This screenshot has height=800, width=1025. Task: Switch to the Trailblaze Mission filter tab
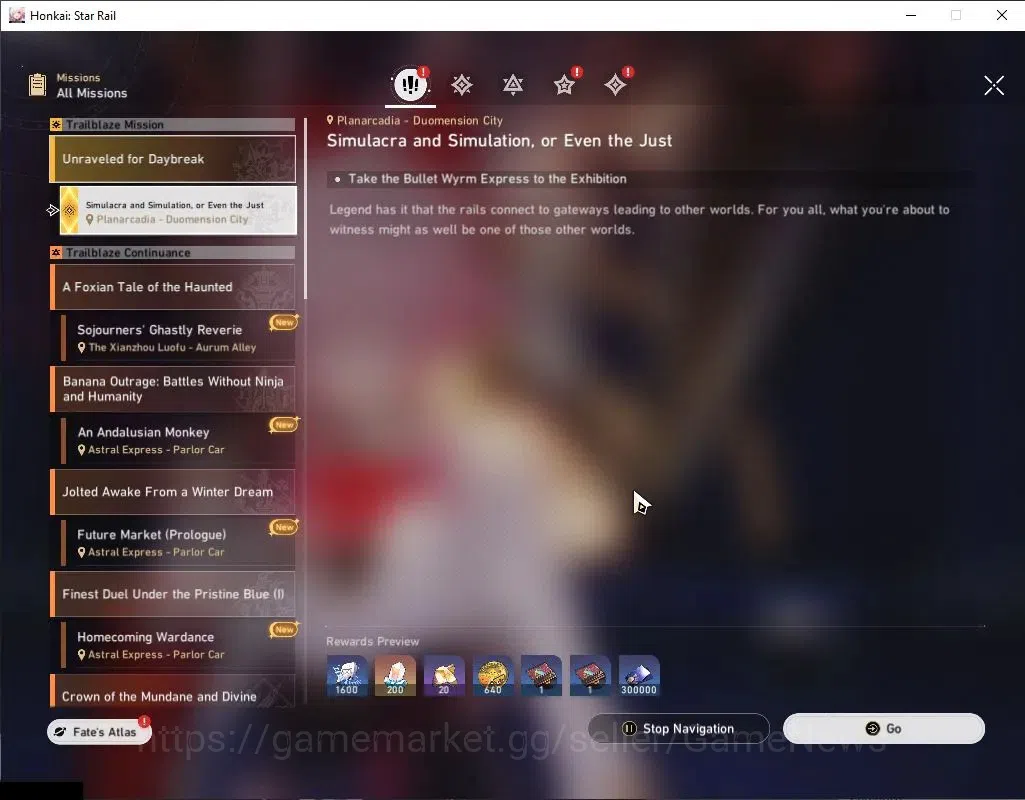click(462, 85)
